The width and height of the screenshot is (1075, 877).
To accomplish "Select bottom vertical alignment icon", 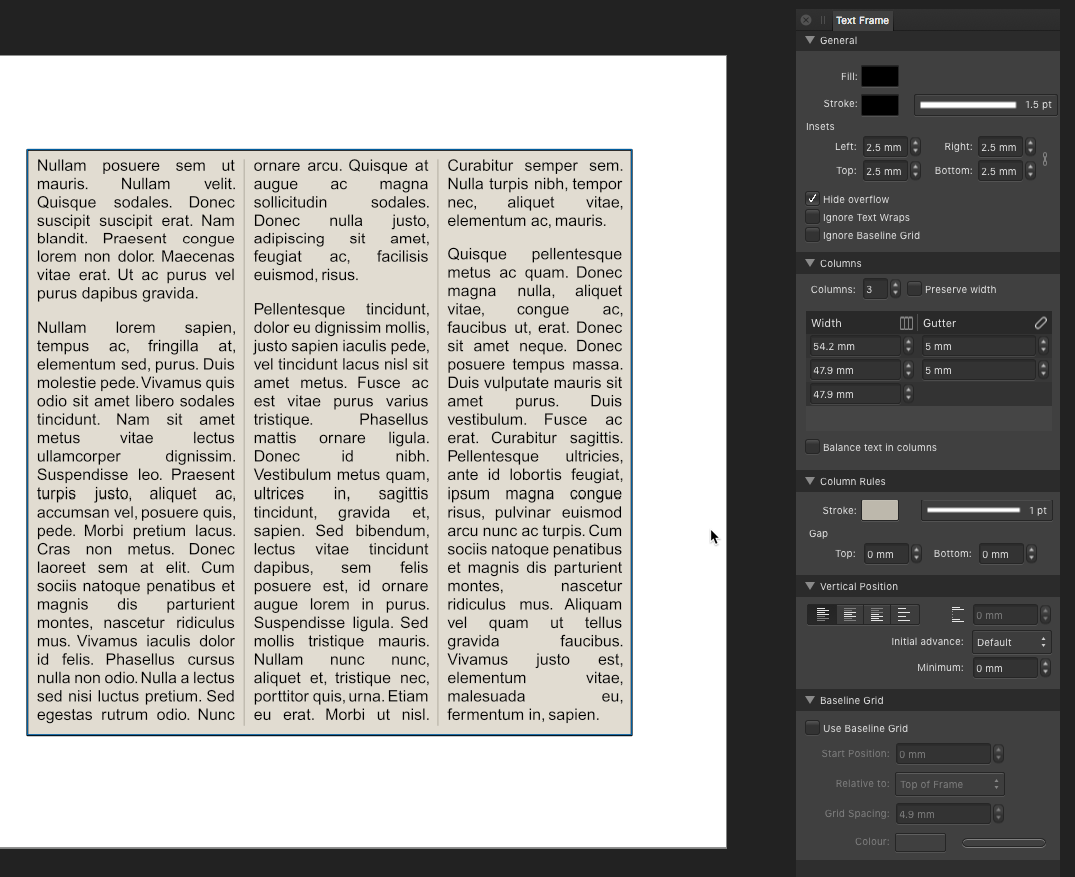I will tap(876, 615).
